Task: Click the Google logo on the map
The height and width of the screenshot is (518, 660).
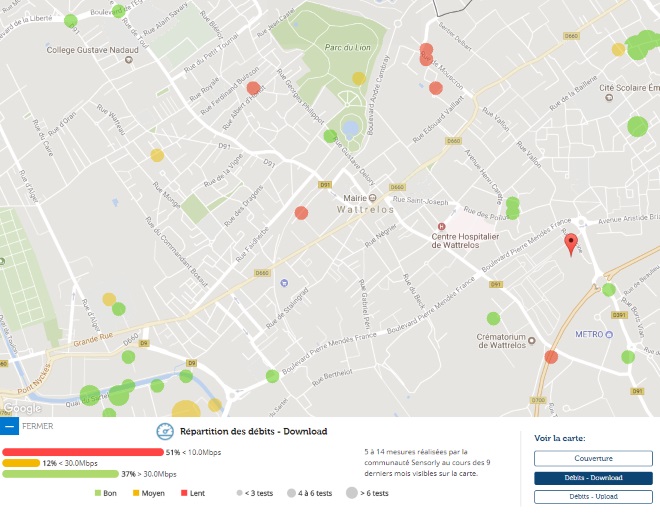Action: tap(21, 408)
